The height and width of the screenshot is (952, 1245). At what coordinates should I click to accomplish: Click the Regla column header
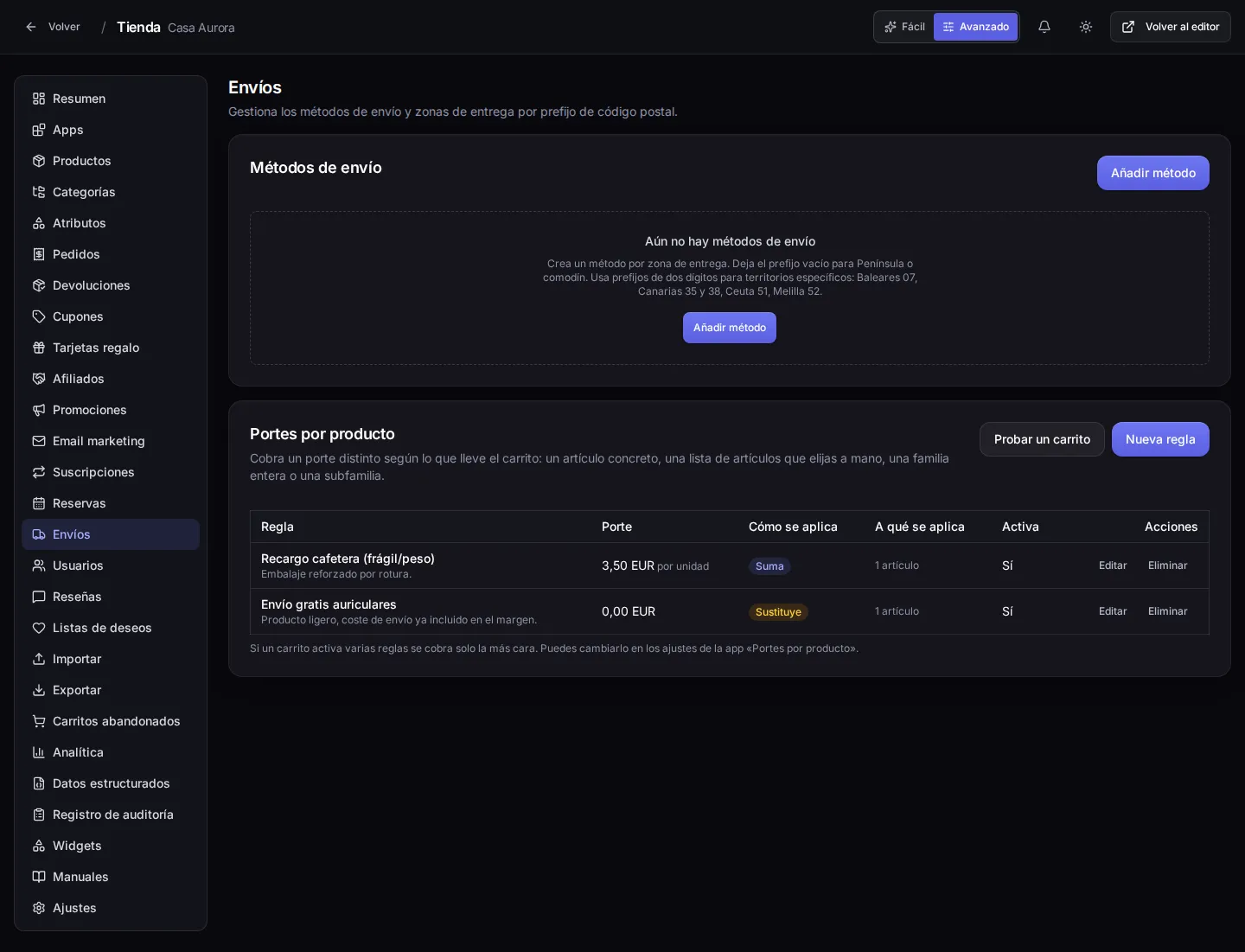coord(278,527)
